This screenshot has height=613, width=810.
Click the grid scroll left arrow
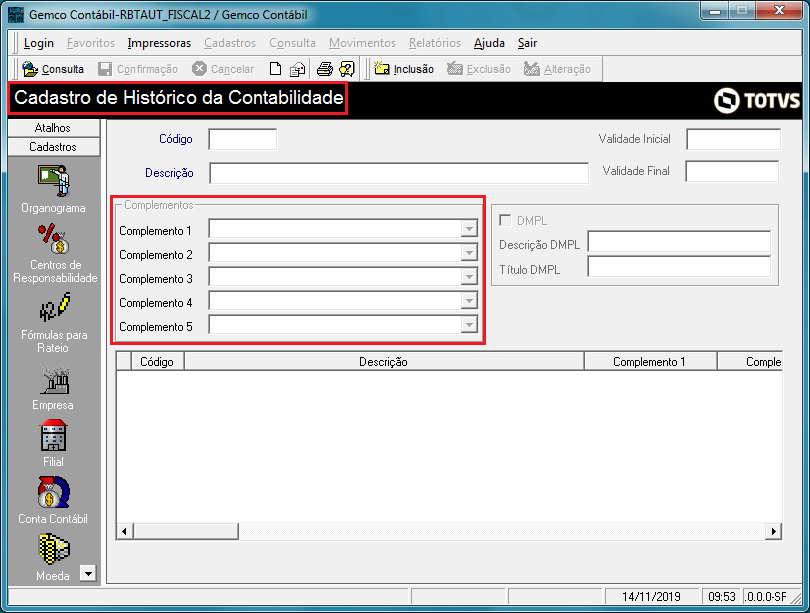(124, 531)
